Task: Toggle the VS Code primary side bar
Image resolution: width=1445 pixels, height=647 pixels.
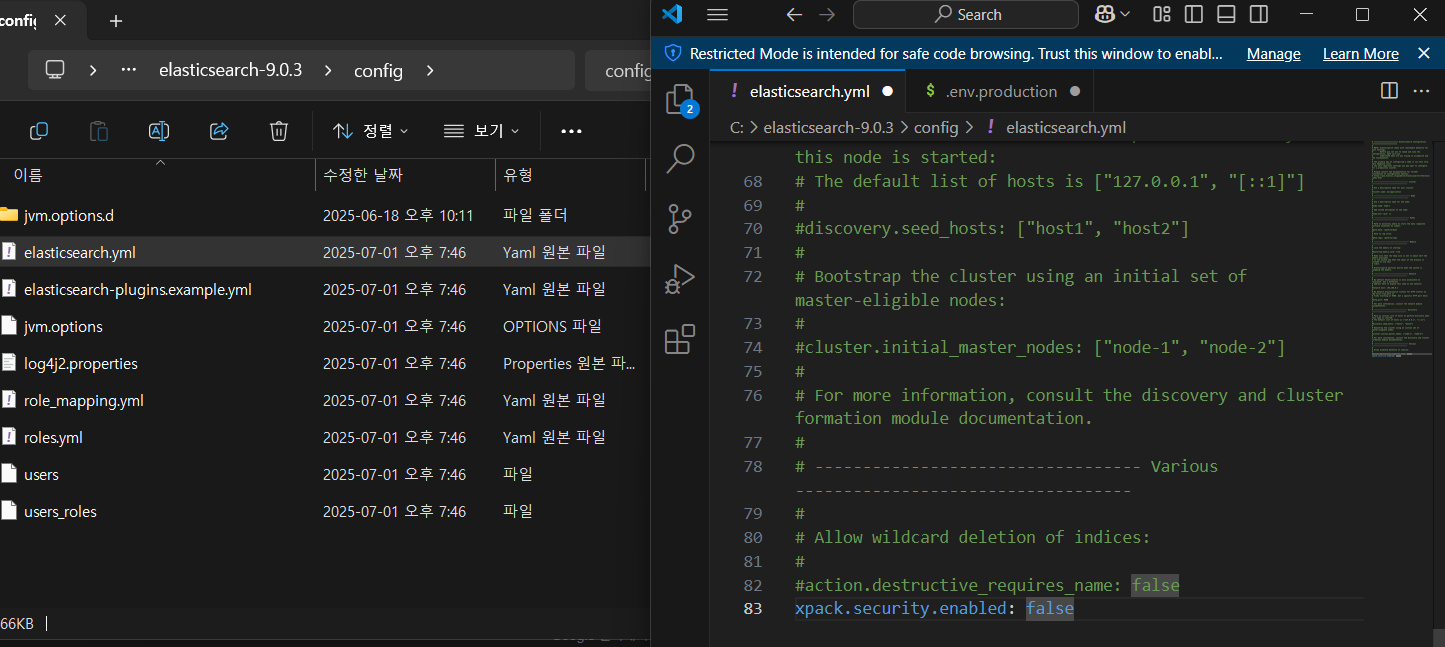Action: [x=1194, y=14]
